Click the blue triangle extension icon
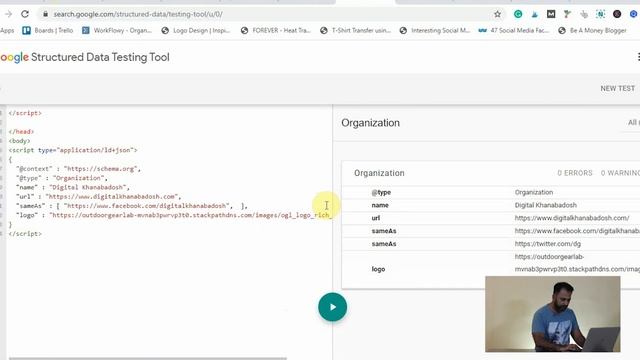The height and width of the screenshot is (360, 640). 534,14
